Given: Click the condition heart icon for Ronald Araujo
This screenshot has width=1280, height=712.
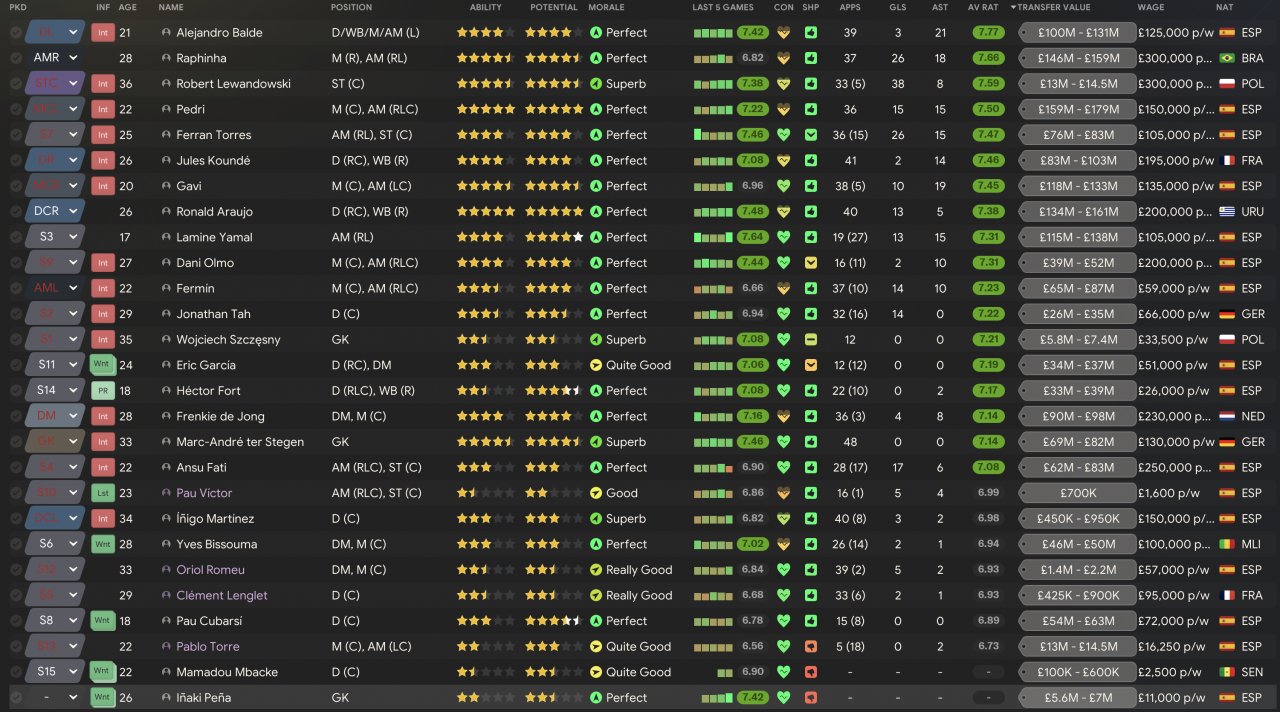Looking at the screenshot, I should pos(784,212).
